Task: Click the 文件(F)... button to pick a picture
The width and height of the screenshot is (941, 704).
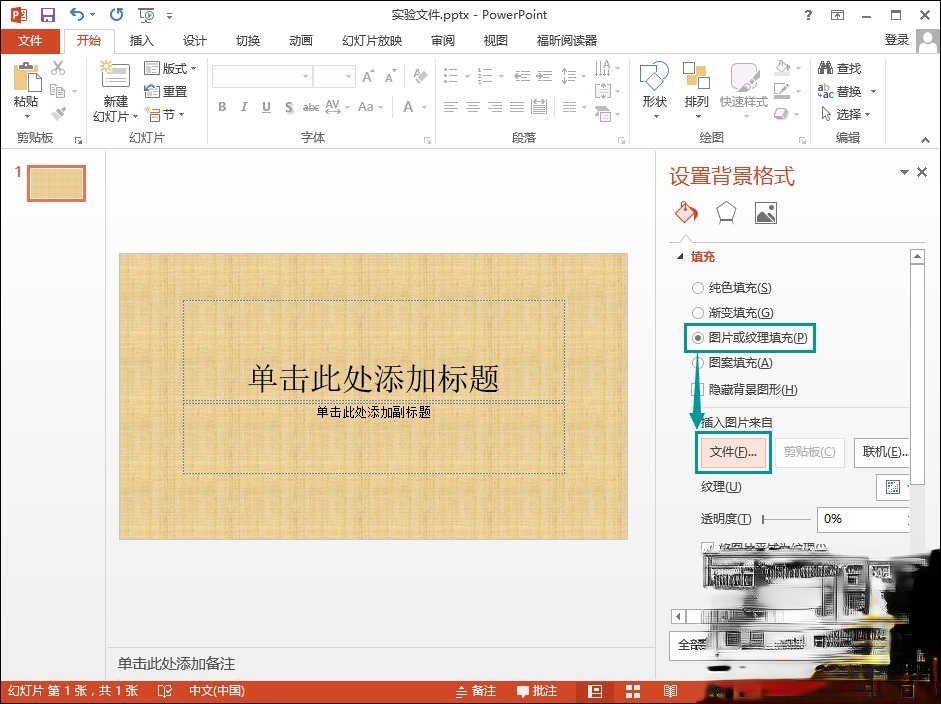Action: pyautogui.click(x=734, y=452)
